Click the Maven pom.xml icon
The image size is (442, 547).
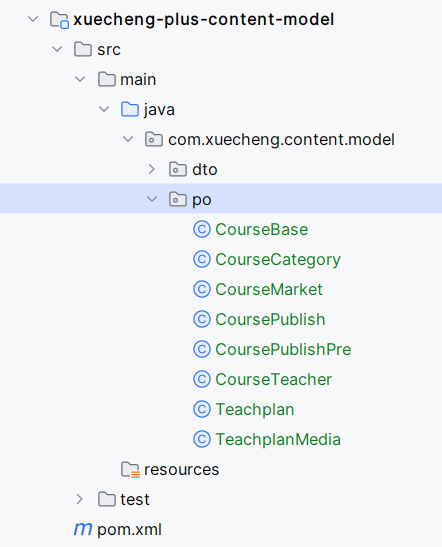pos(83,529)
